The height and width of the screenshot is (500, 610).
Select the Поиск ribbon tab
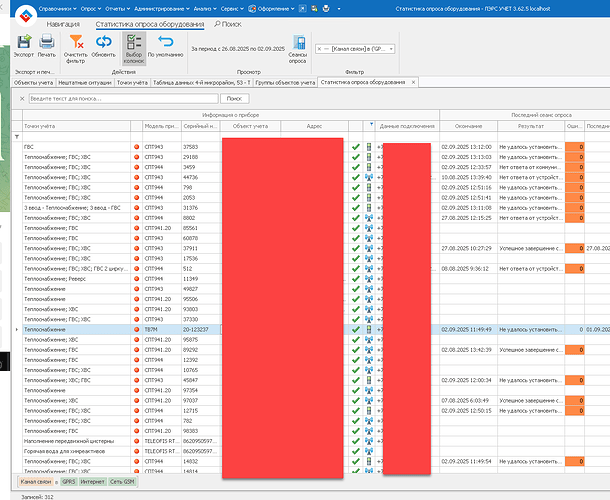pyautogui.click(x=228, y=24)
